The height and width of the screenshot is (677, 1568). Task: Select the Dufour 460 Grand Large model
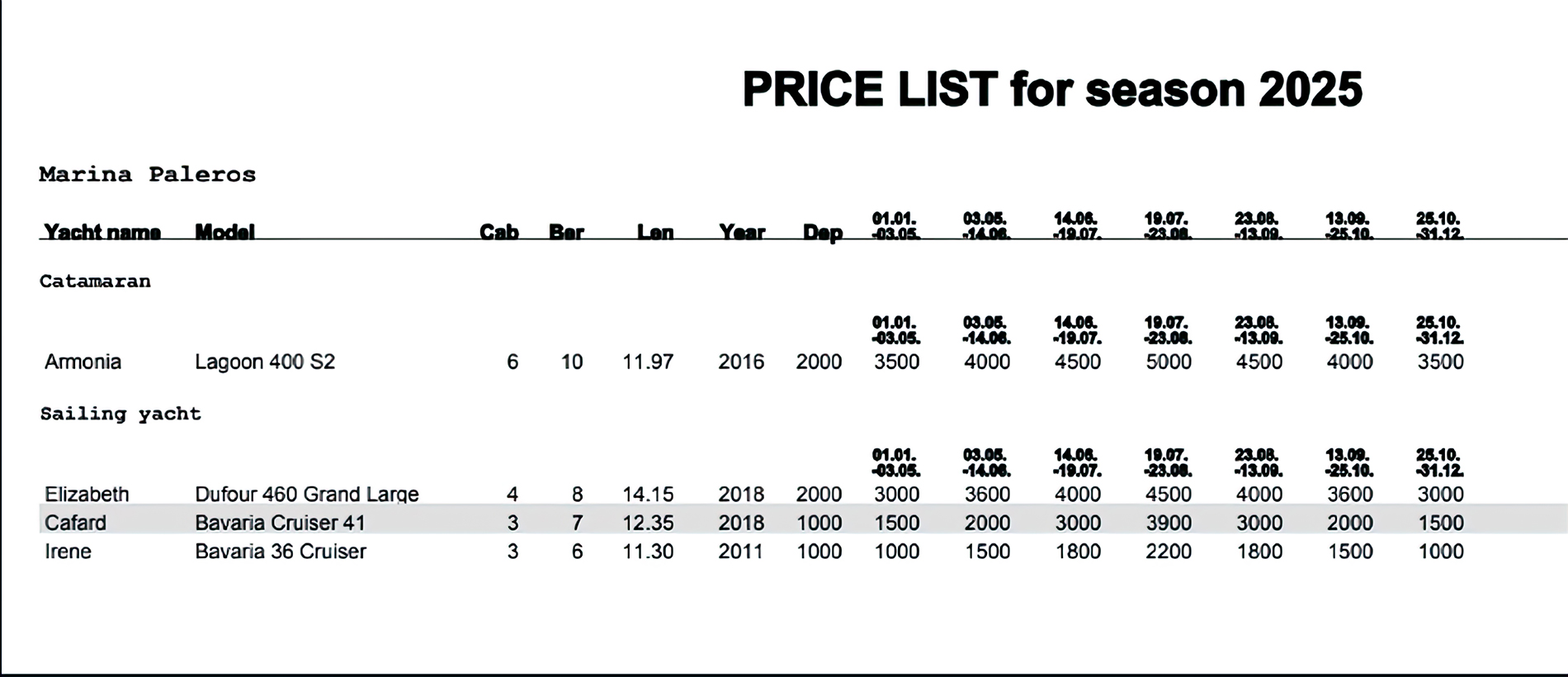coord(307,494)
